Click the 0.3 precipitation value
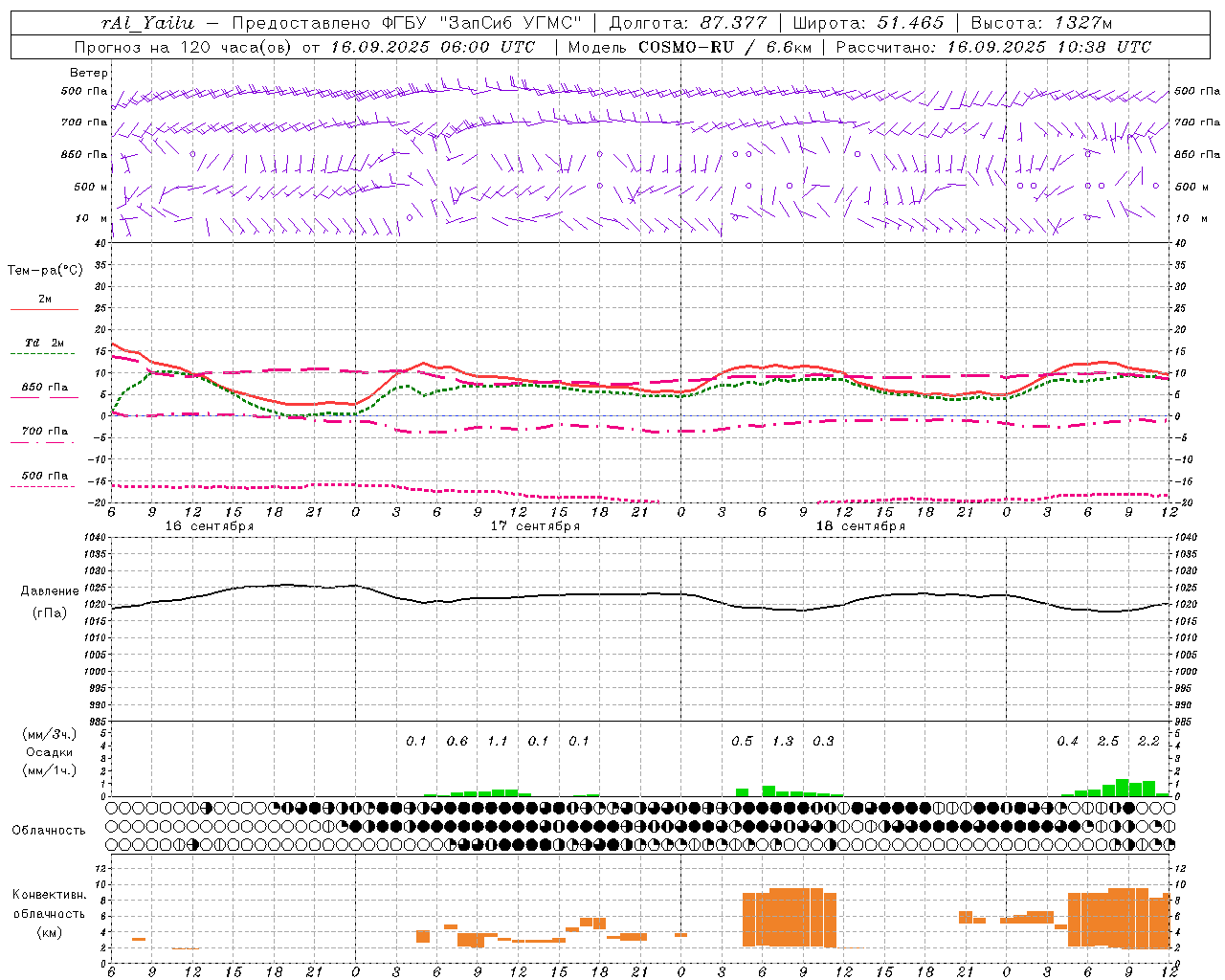This screenshot has height=980, width=1225. click(823, 741)
